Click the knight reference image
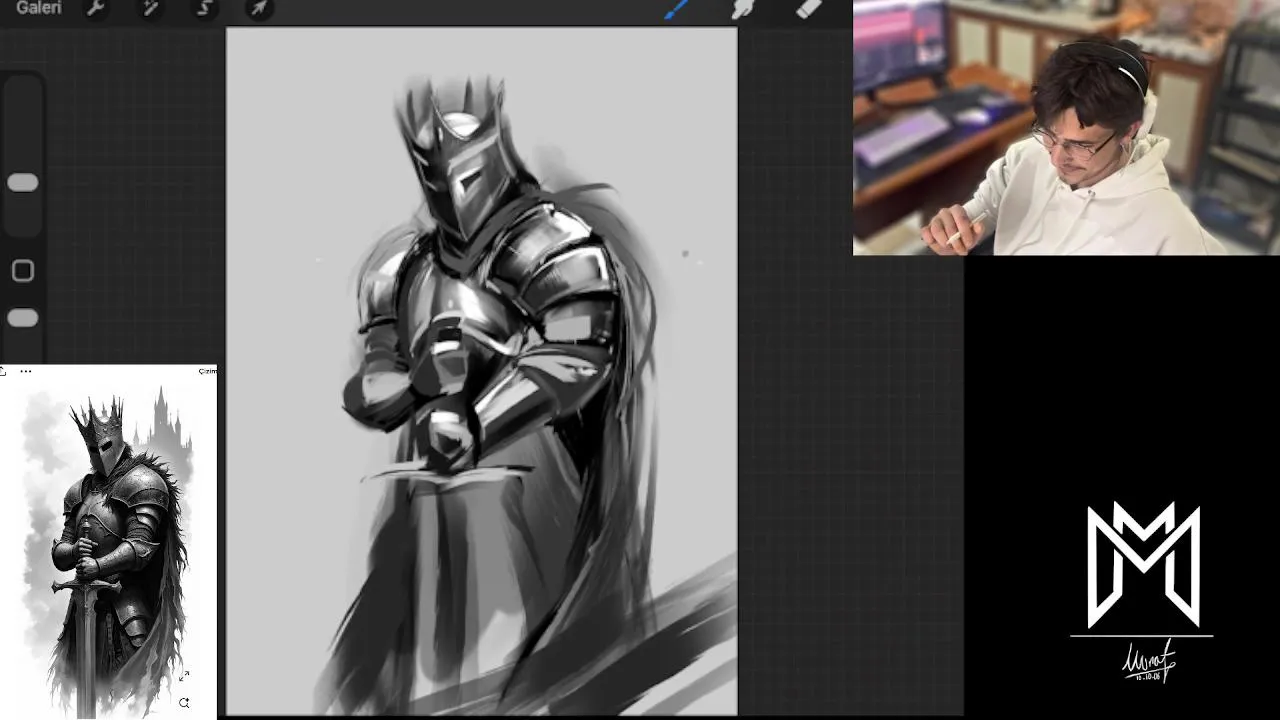 109,550
